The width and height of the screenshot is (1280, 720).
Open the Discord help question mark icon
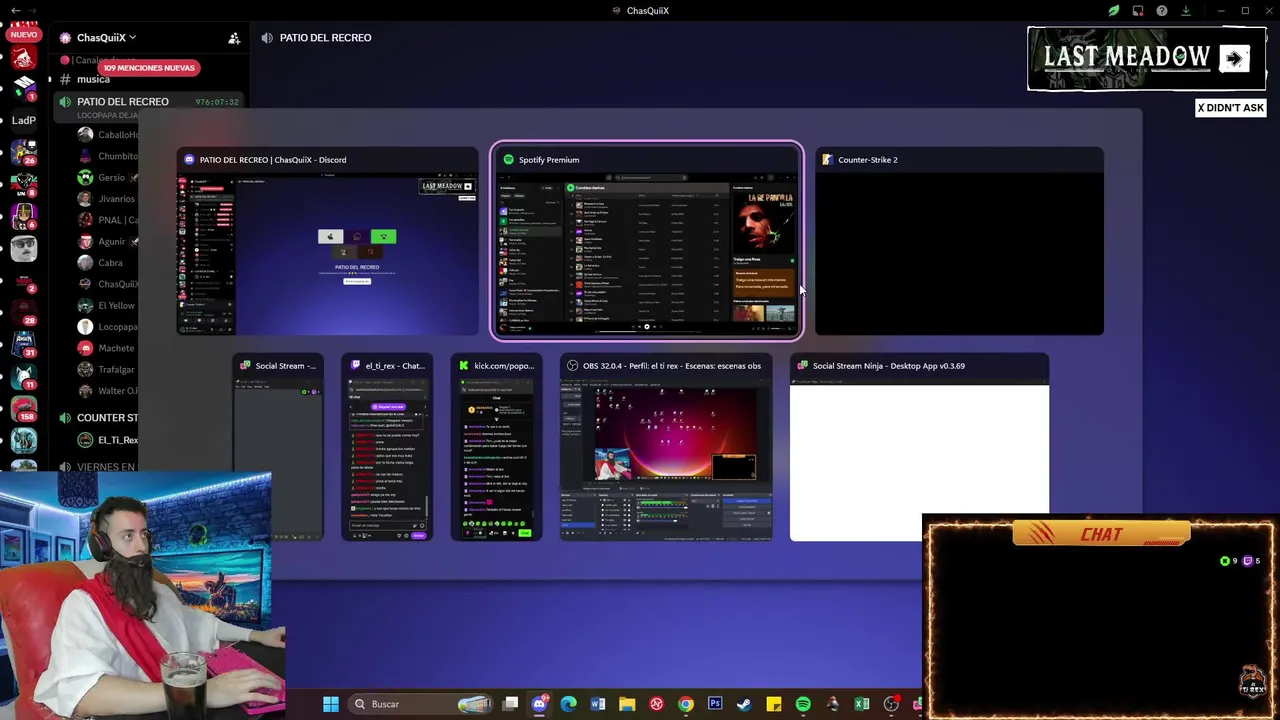tap(1162, 11)
